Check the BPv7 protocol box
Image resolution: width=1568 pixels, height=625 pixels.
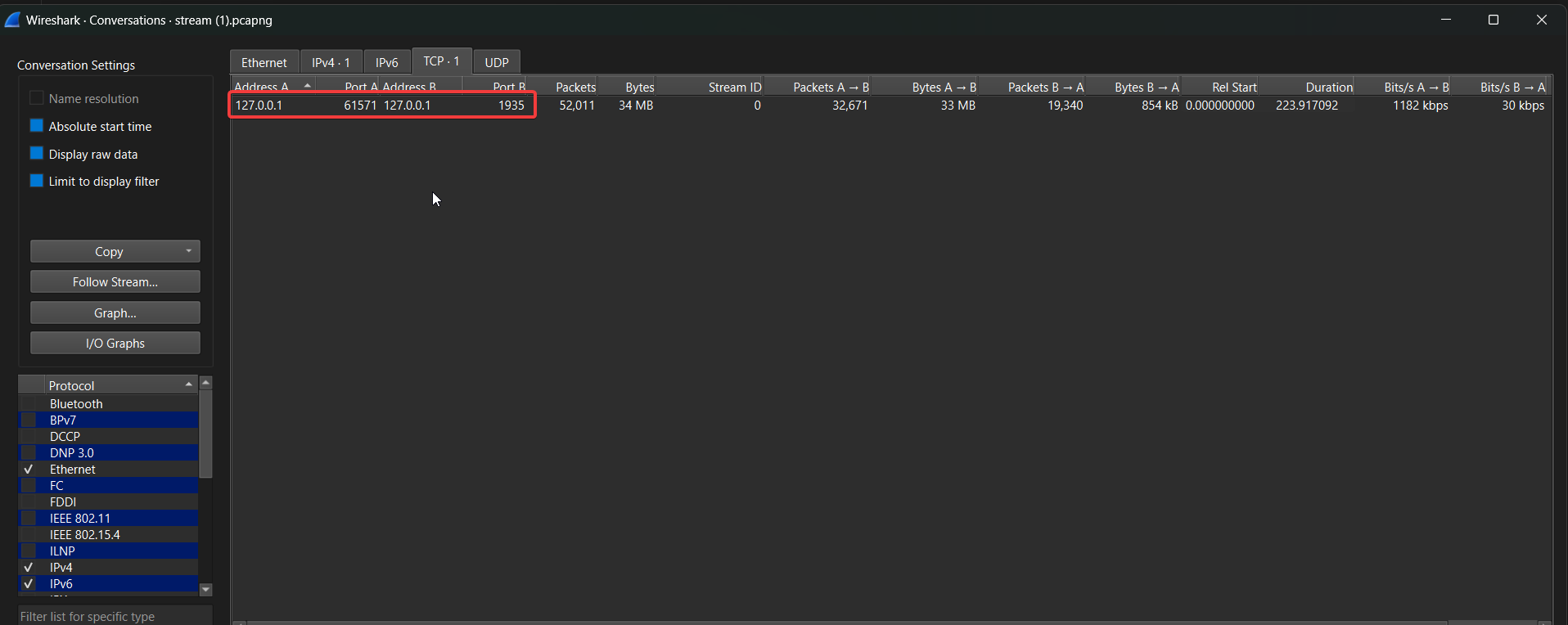[x=29, y=420]
